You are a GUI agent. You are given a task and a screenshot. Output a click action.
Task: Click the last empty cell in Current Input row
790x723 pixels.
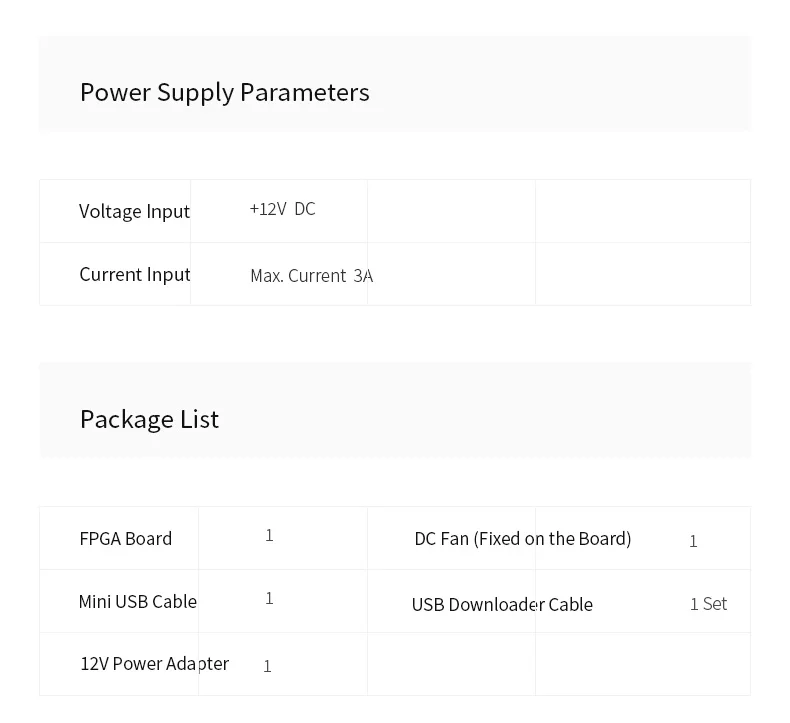coord(642,274)
